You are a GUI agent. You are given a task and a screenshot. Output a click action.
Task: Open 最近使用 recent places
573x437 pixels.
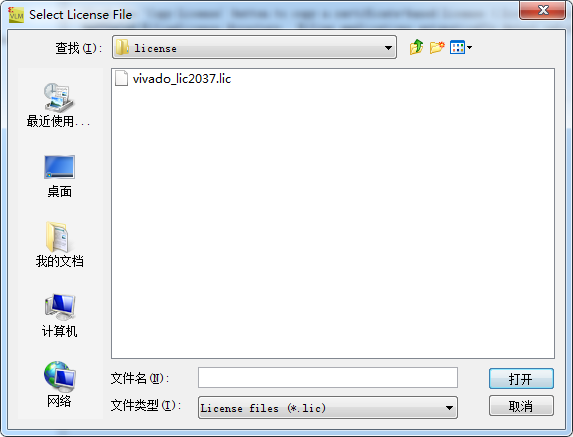(58, 105)
